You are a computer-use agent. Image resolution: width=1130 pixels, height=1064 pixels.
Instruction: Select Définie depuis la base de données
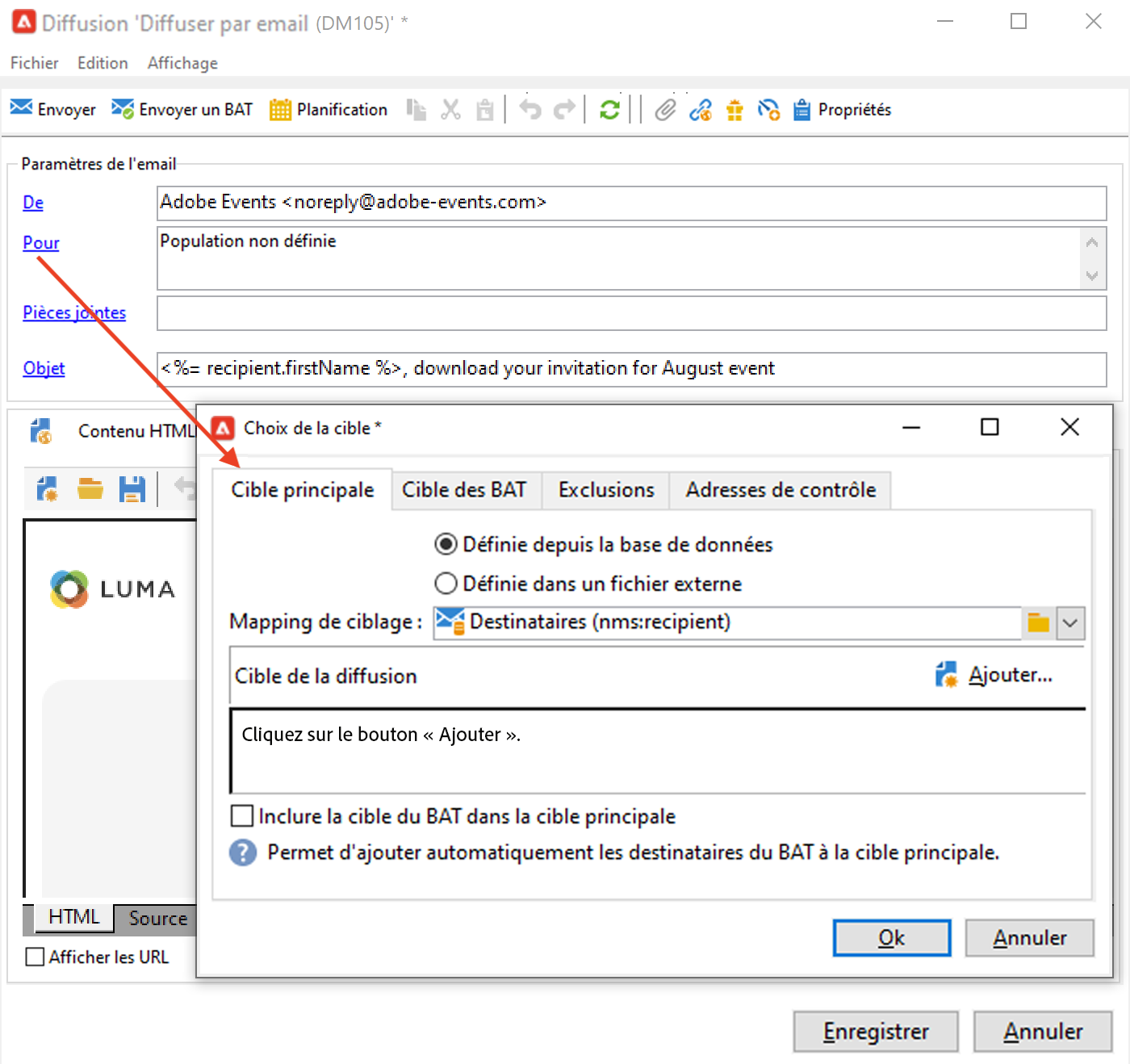click(445, 544)
